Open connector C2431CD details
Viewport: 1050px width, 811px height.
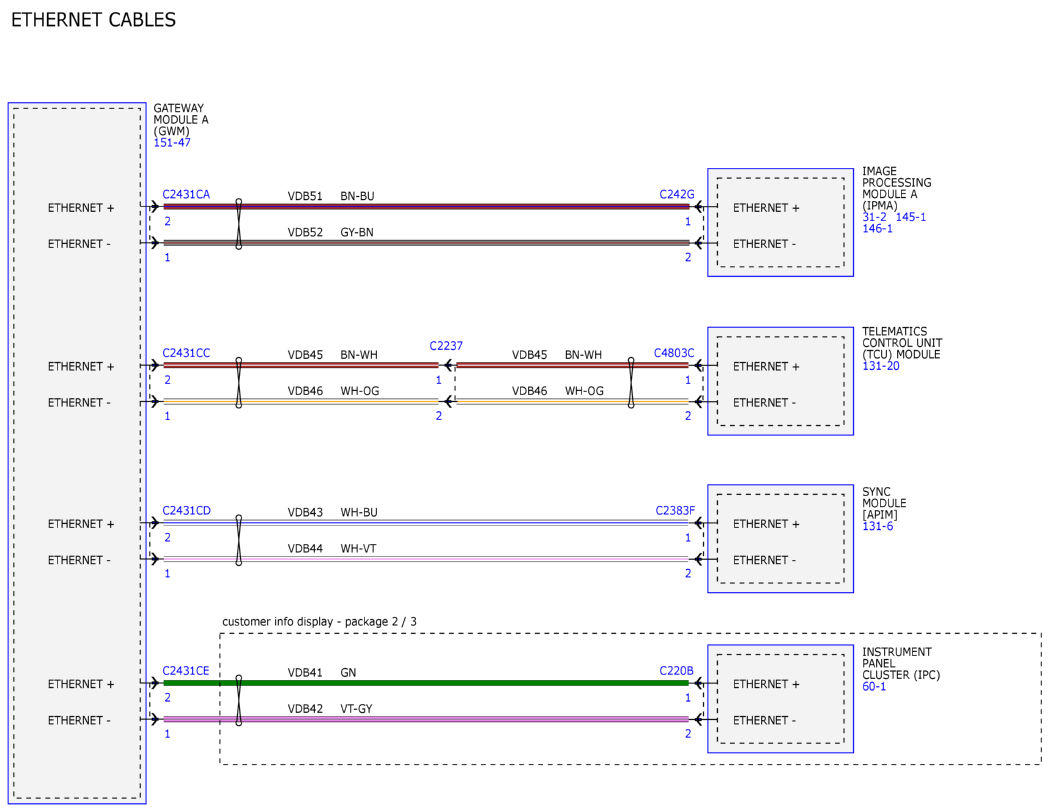click(x=186, y=511)
